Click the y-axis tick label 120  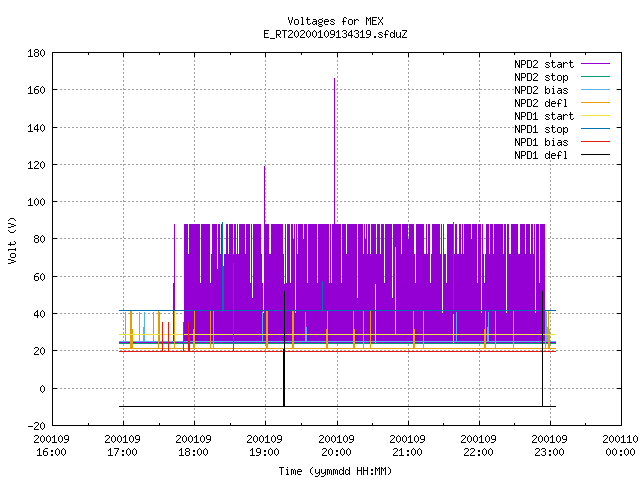click(36, 165)
